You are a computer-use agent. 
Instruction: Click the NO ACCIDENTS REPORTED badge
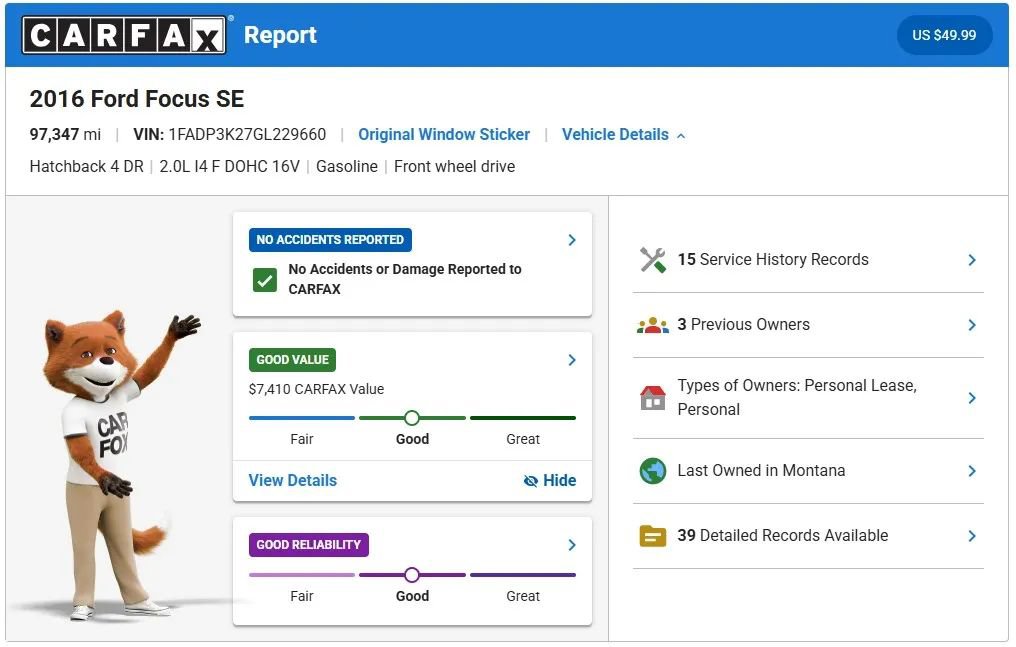(330, 240)
